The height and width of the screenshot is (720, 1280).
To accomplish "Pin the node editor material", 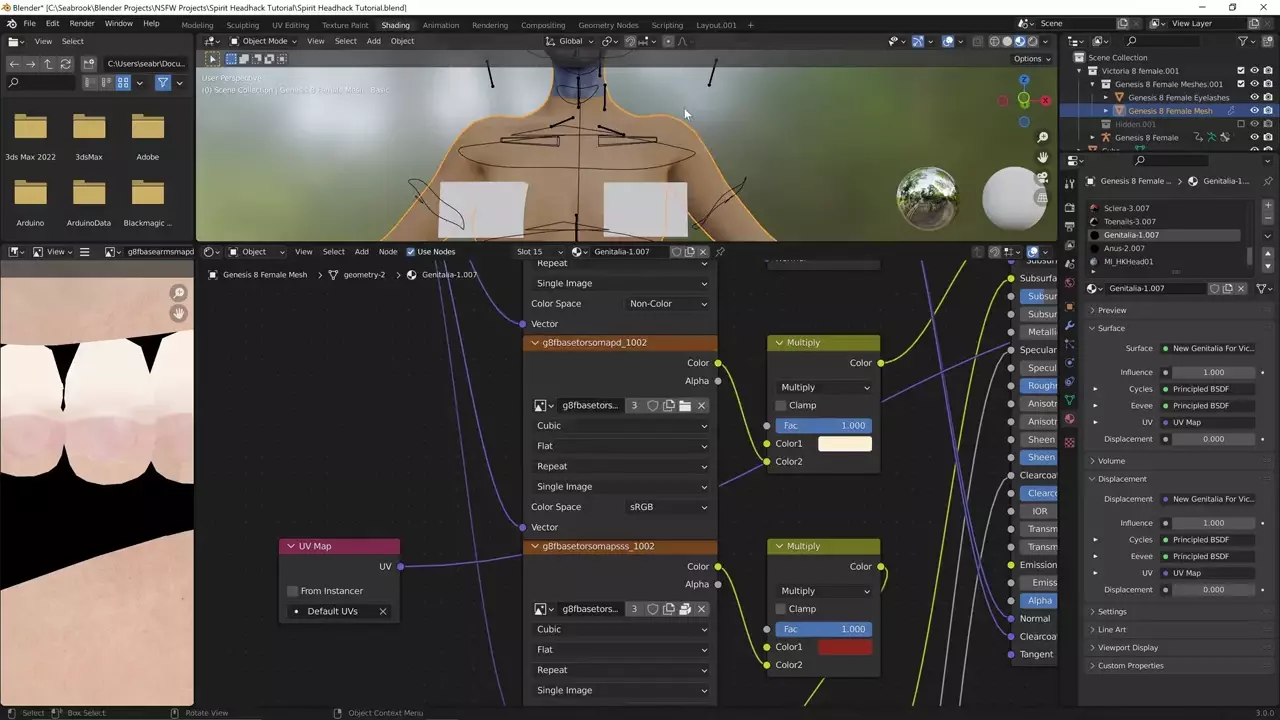I will (x=720, y=252).
